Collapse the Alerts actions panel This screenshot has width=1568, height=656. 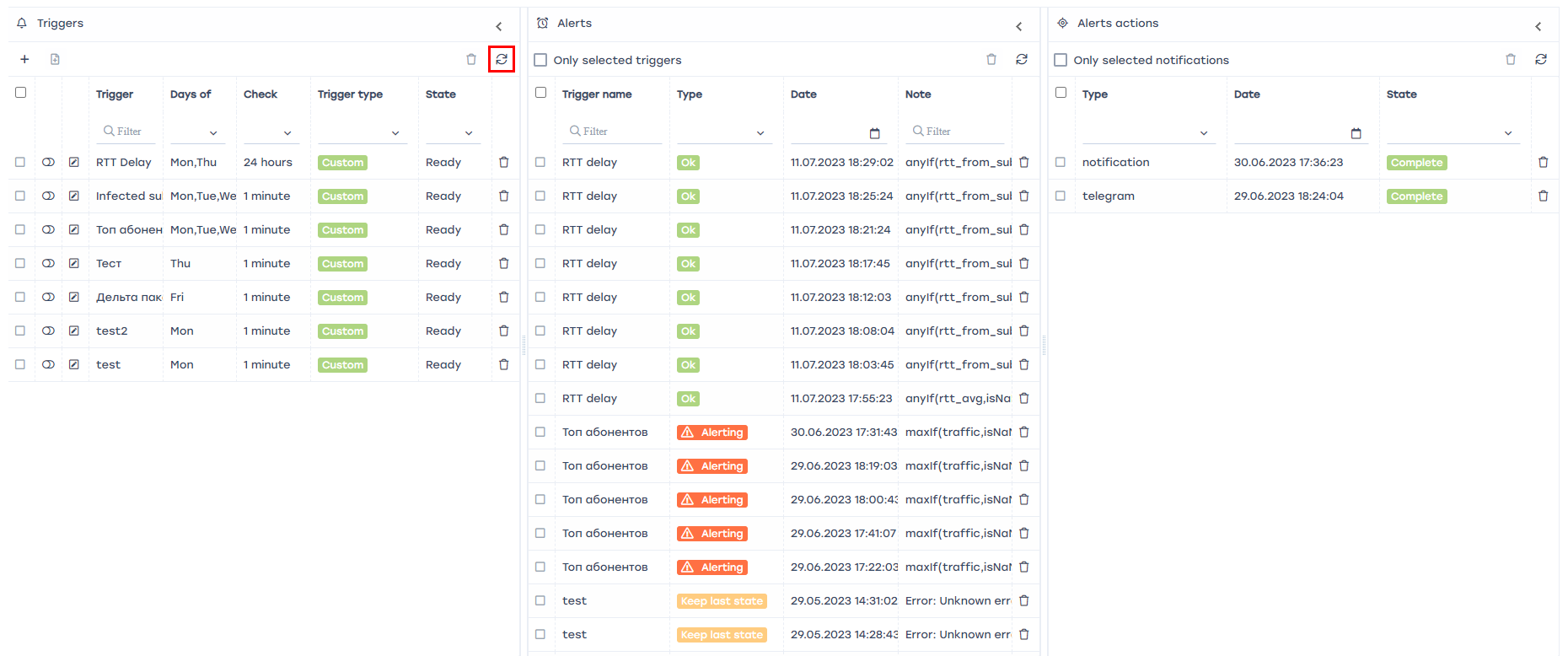tap(1538, 26)
